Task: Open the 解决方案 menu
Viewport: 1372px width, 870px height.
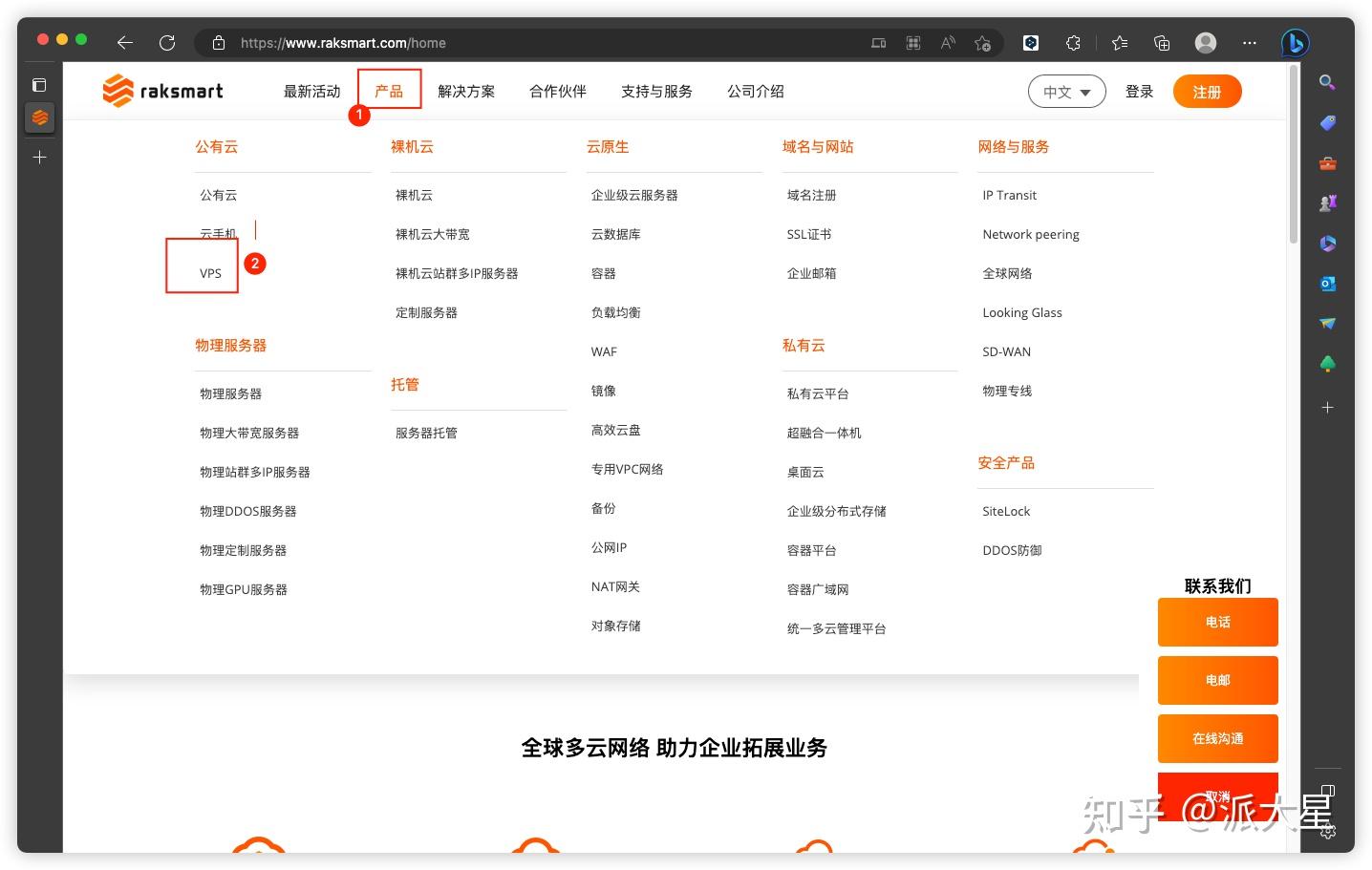Action: (x=466, y=92)
